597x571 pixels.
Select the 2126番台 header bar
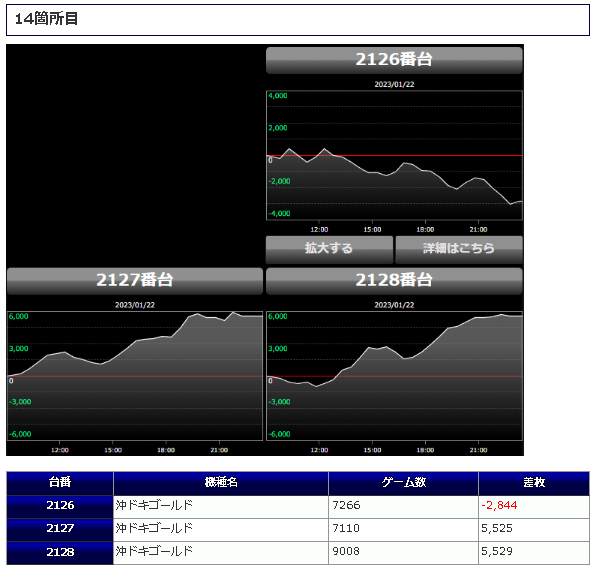[x=394, y=60]
